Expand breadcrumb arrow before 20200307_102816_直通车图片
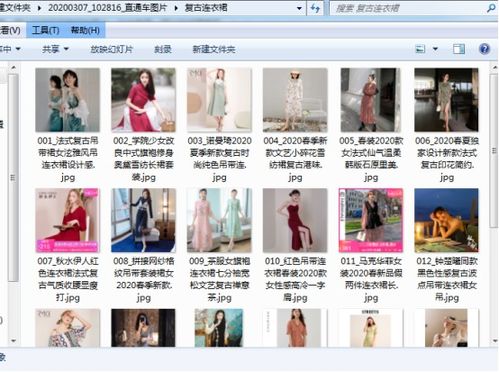Viewport: 499px width, 372px height. click(39, 8)
